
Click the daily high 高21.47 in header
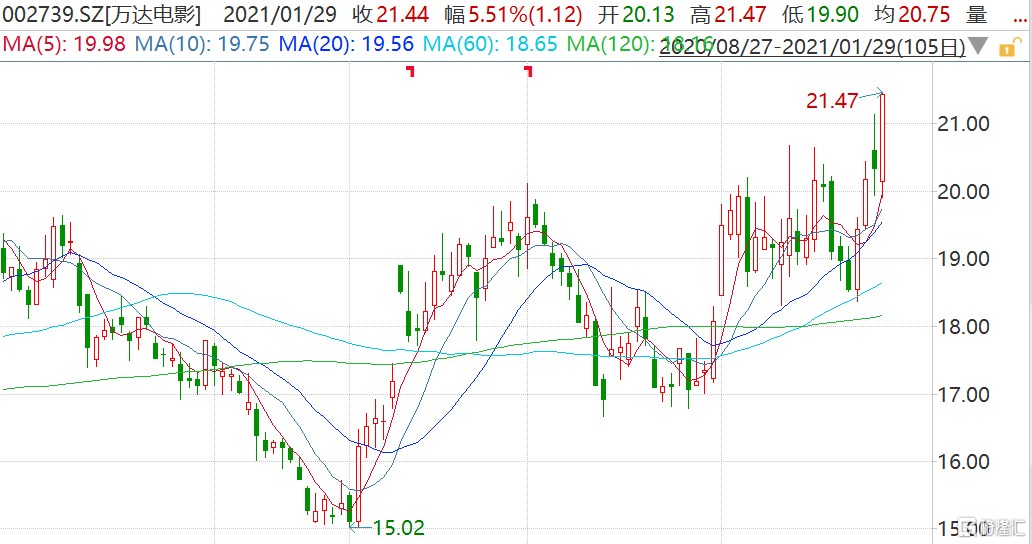729,14
